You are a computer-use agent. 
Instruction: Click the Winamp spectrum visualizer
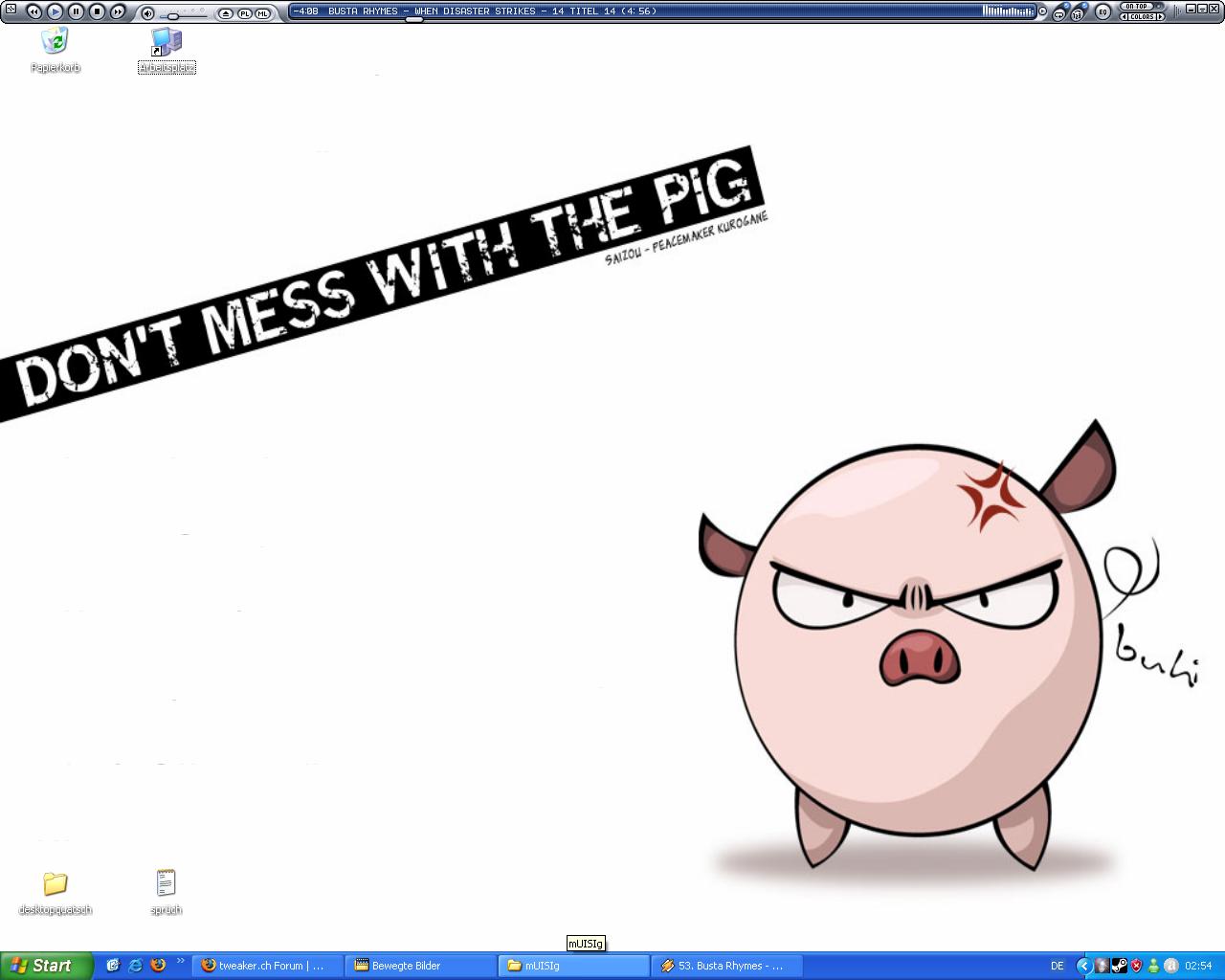[x=1008, y=11]
